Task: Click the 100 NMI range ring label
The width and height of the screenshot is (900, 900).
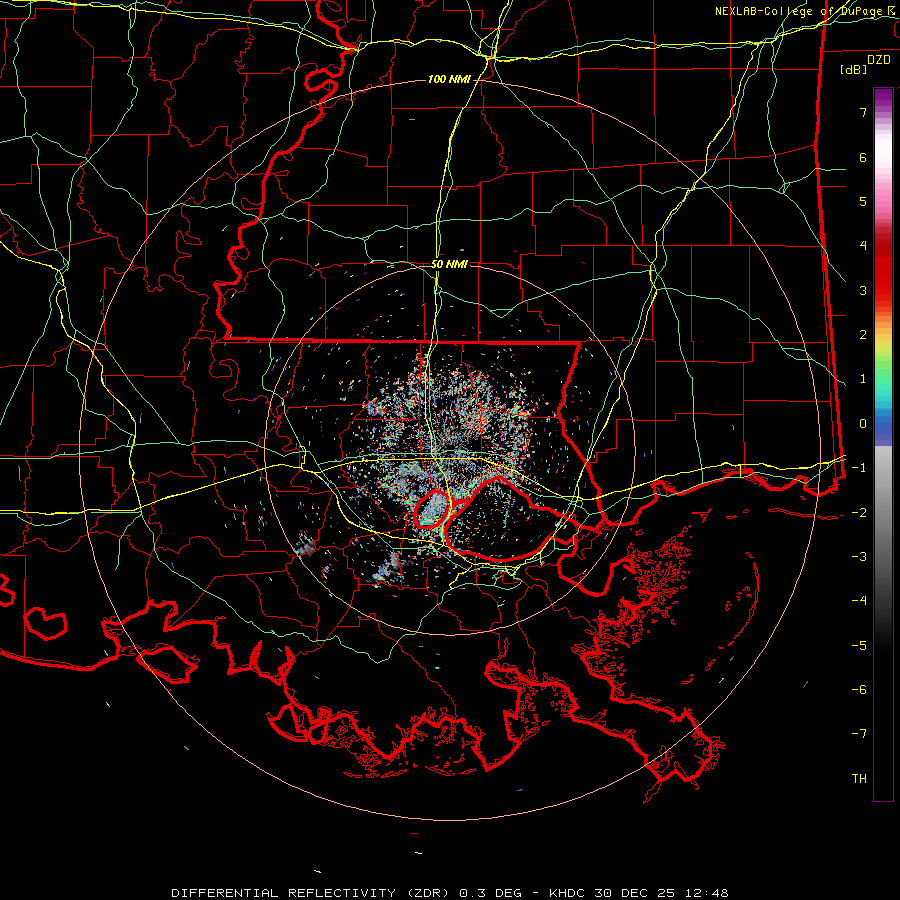Action: coord(449,79)
